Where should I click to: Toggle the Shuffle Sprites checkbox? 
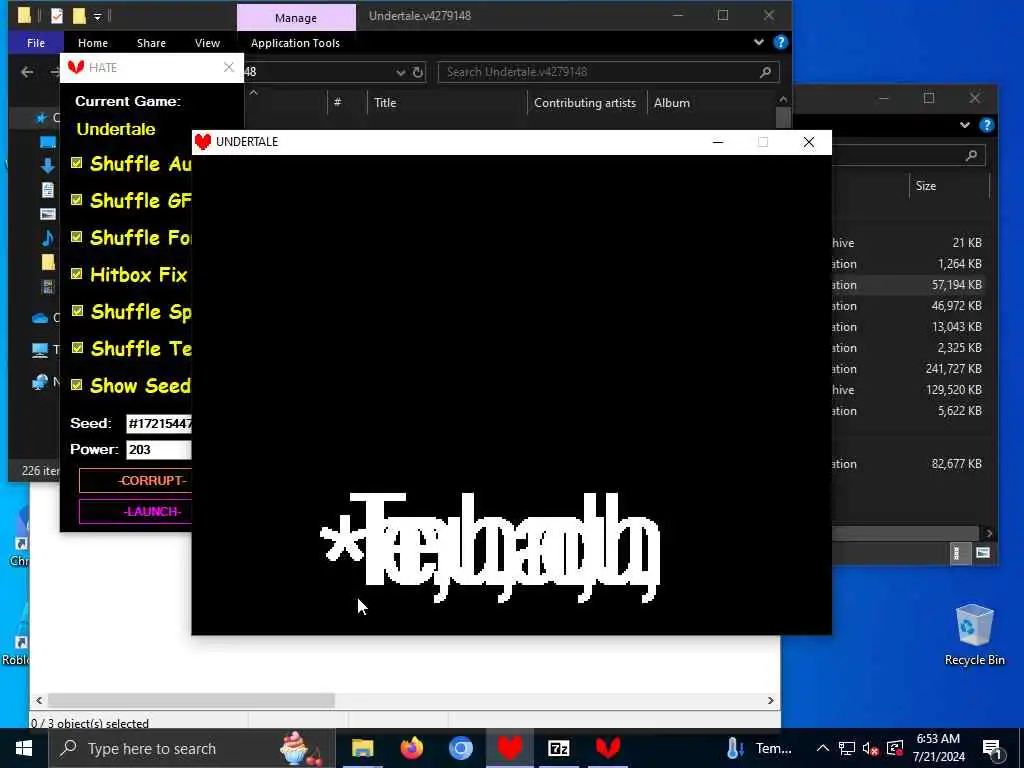(x=77, y=310)
